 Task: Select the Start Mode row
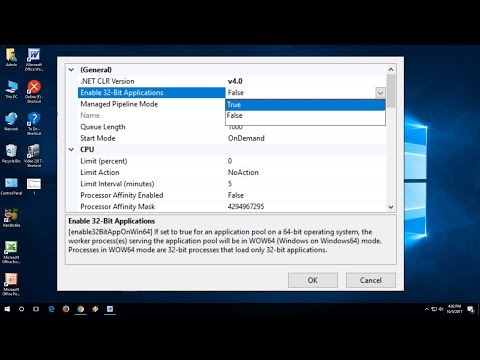coord(232,138)
